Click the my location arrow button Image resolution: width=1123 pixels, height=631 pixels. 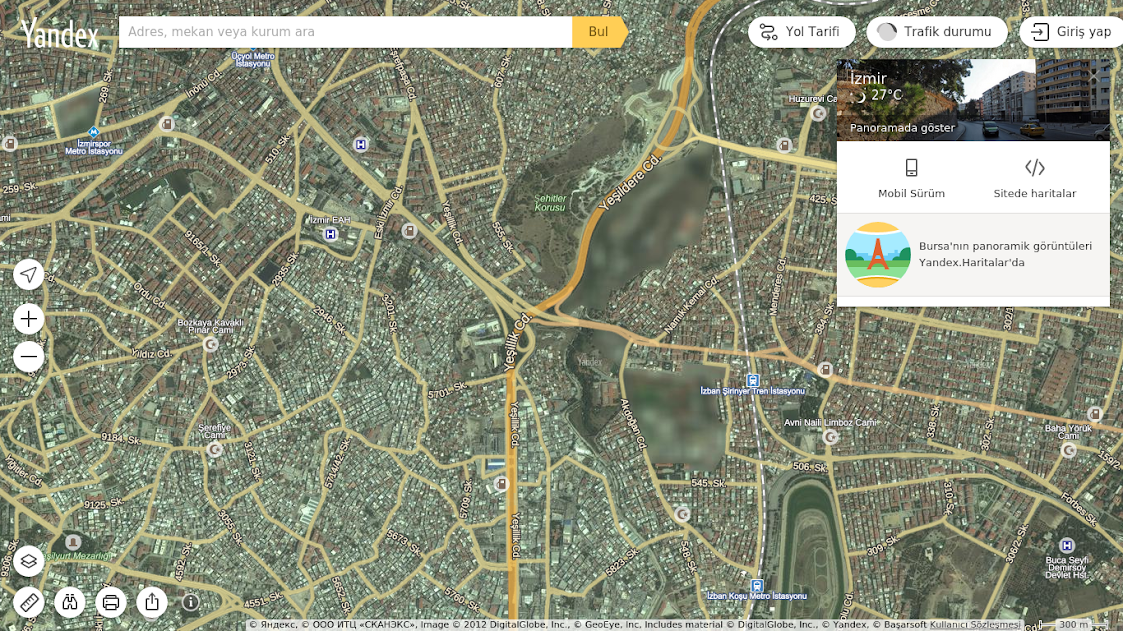coord(29,275)
